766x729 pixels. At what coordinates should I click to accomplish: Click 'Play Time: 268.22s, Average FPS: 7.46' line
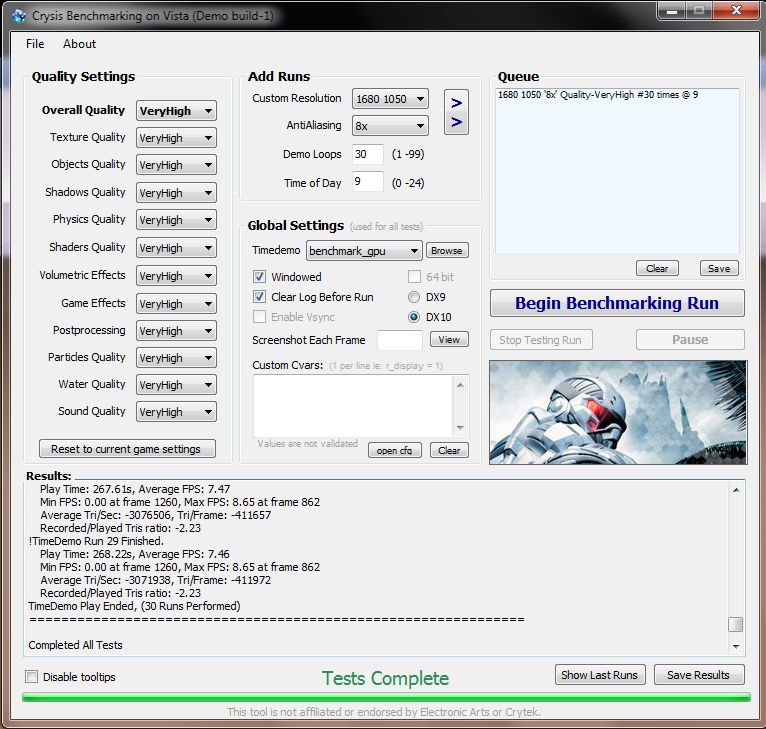135,554
